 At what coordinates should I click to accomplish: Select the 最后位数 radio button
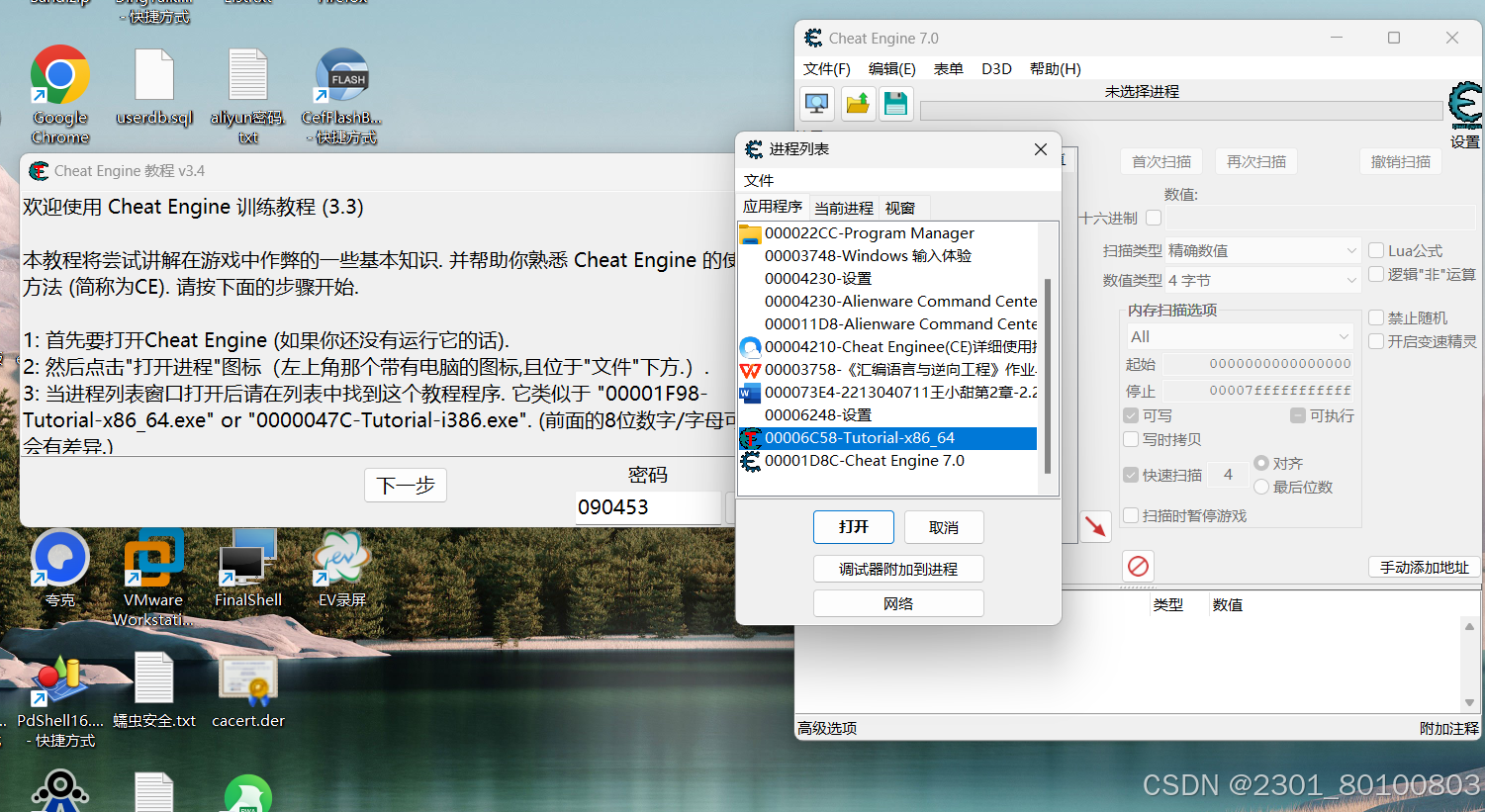pos(1261,487)
